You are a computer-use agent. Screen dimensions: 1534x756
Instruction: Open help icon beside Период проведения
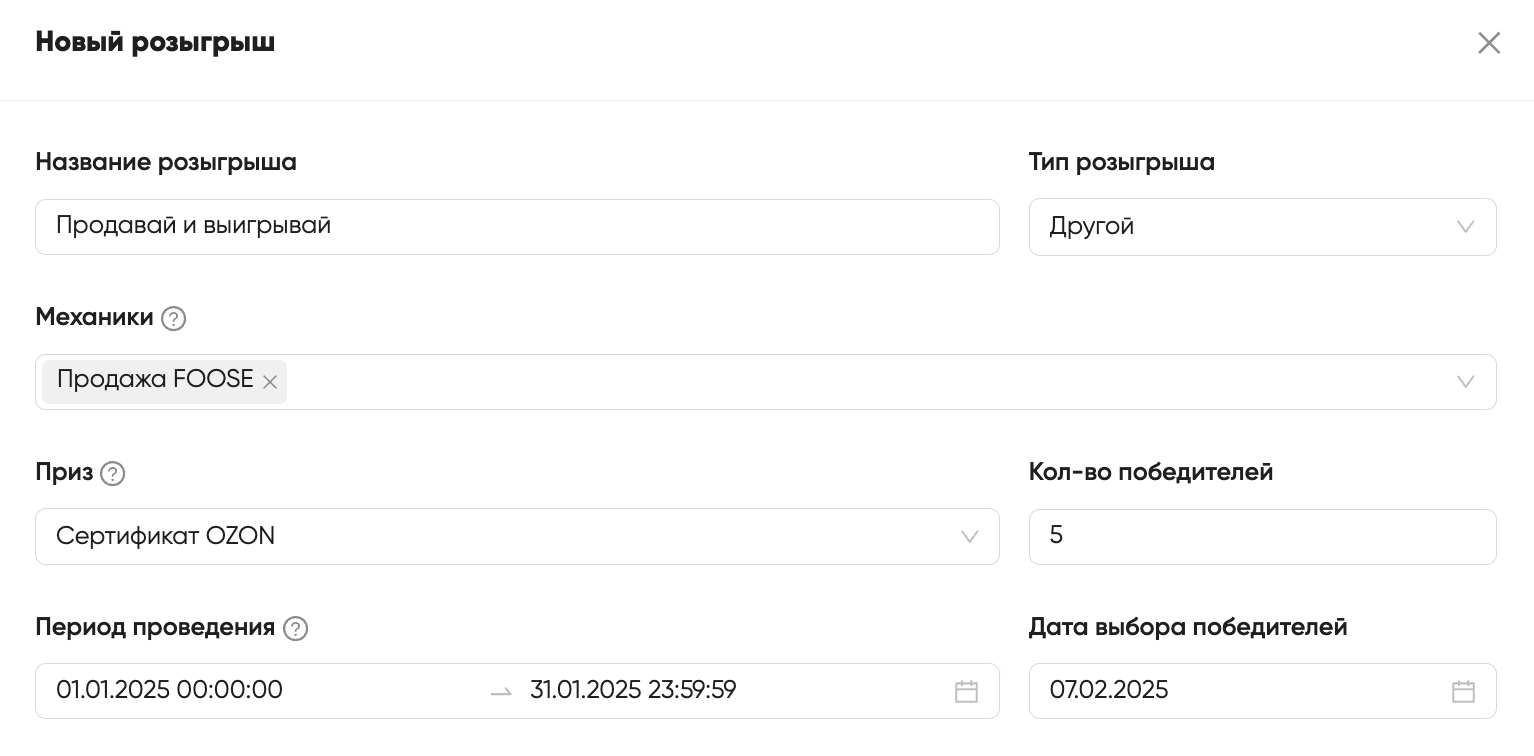295,628
